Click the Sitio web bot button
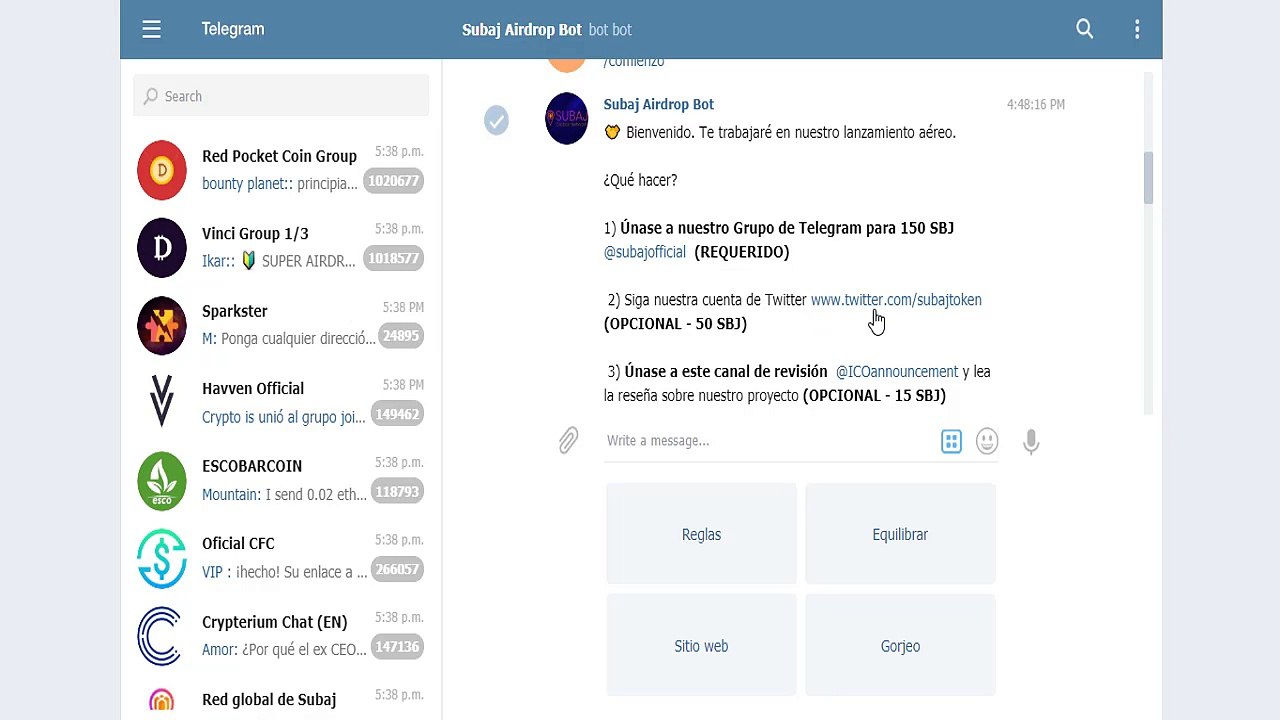Screen dimensions: 1280x720 click(701, 646)
